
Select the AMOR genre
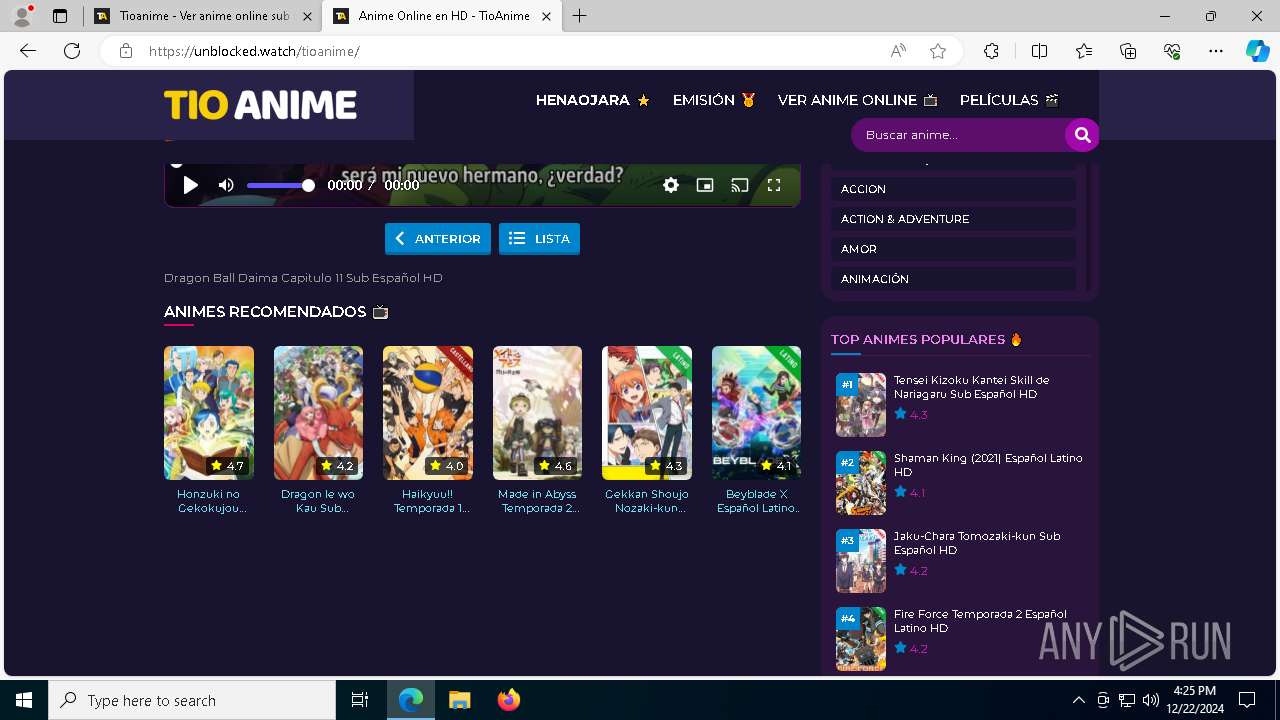(x=953, y=249)
